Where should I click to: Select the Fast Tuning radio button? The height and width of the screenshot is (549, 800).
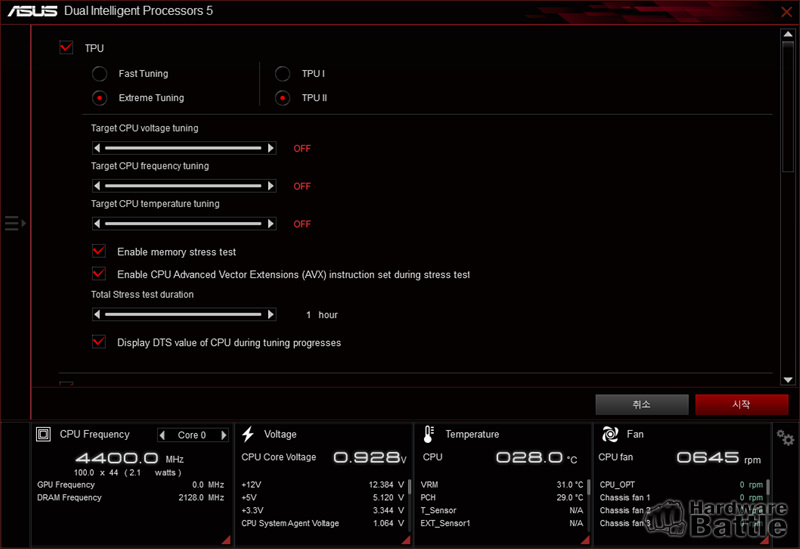click(99, 73)
